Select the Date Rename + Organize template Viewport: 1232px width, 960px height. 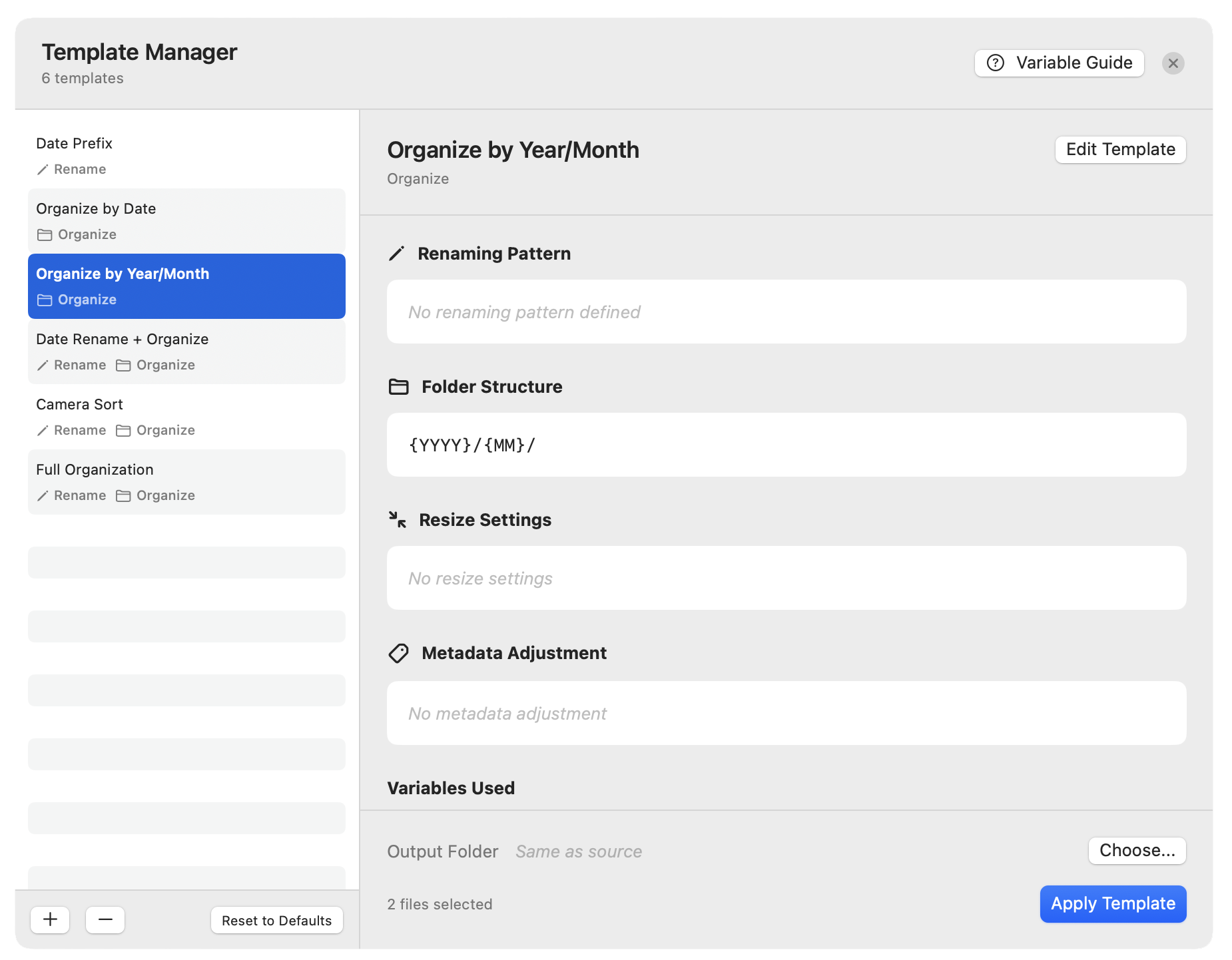pyautogui.click(x=186, y=352)
